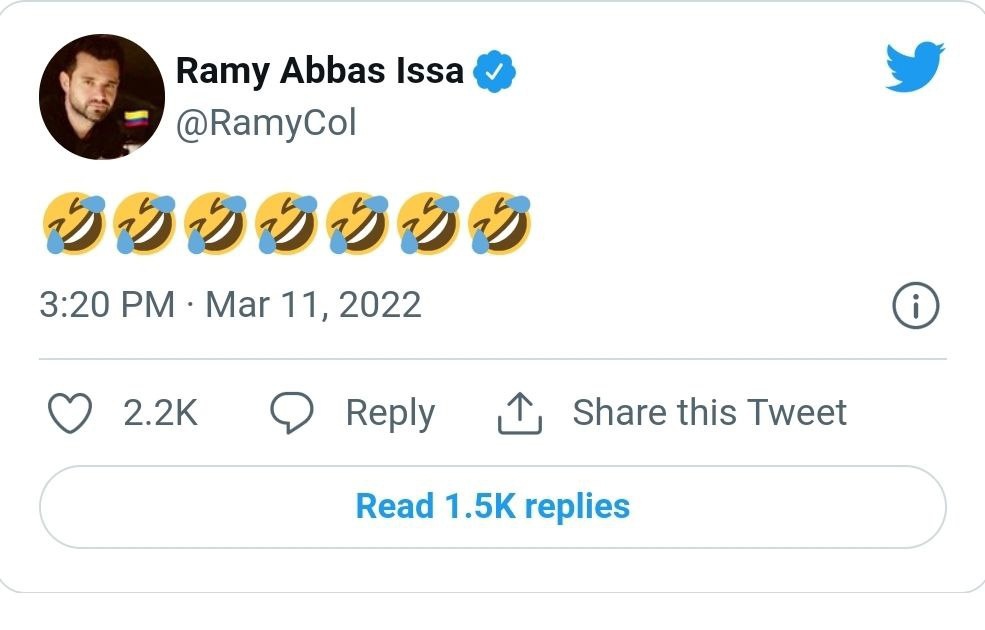Click the sixth laughing emoji in the tweet
985x630 pixels.
429,223
